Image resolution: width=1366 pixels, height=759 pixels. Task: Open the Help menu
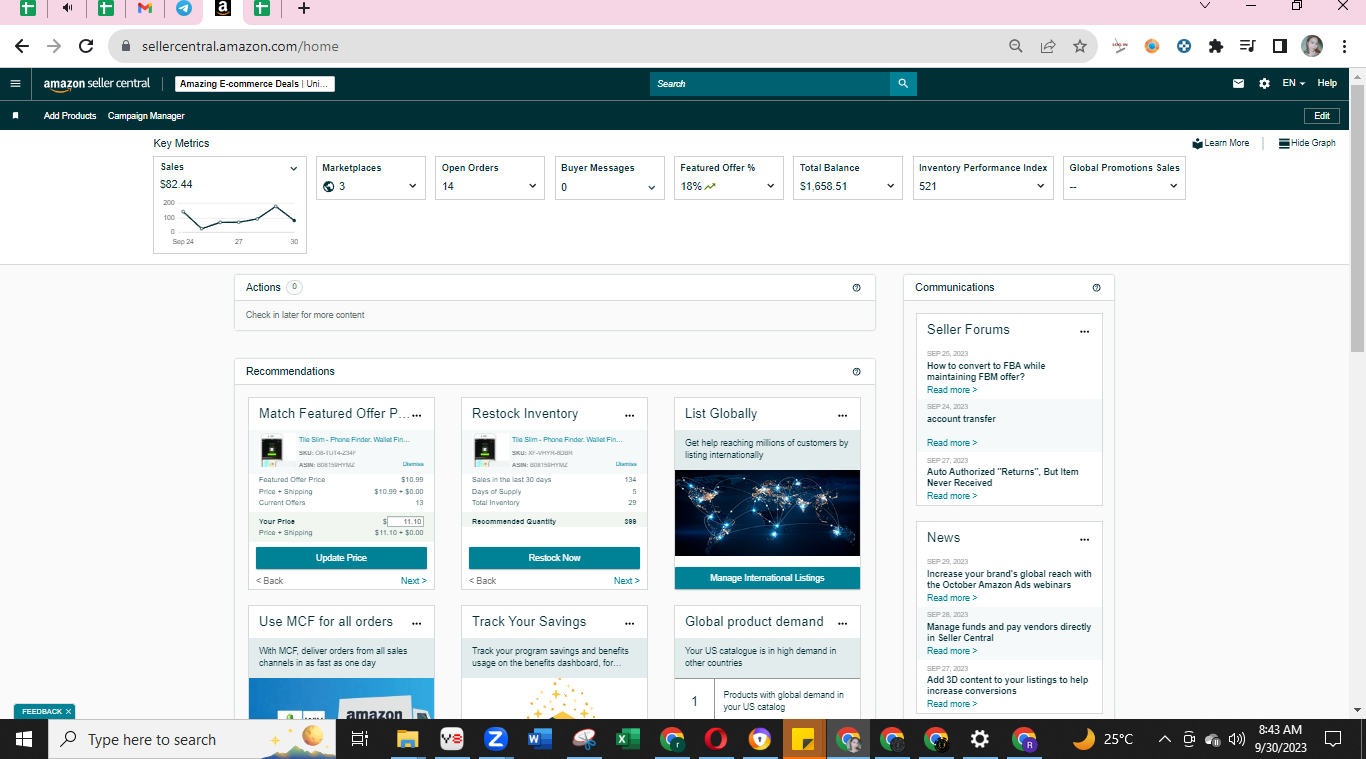1327,84
